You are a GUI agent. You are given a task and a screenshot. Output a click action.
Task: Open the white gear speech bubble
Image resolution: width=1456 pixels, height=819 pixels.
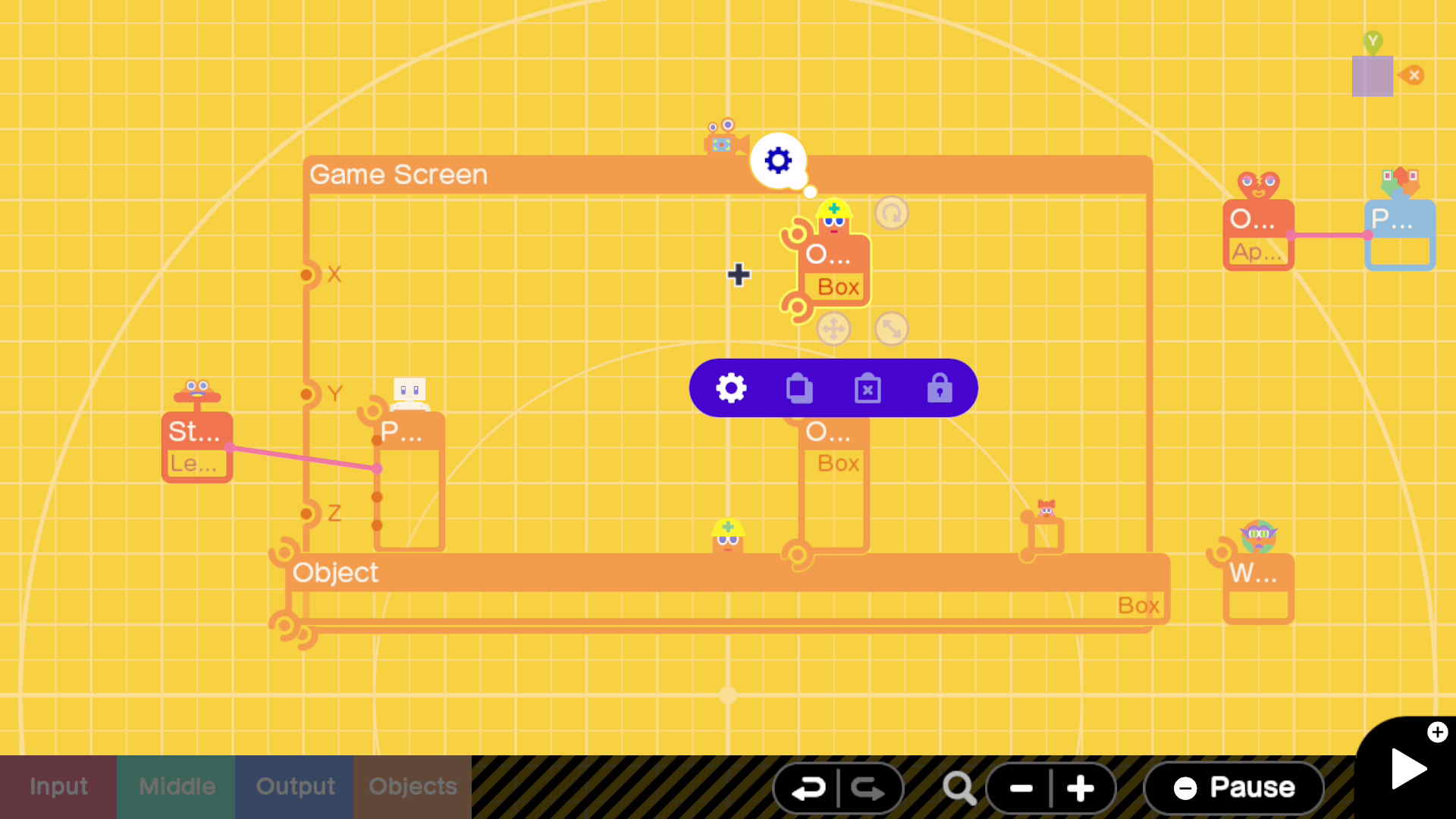[778, 160]
